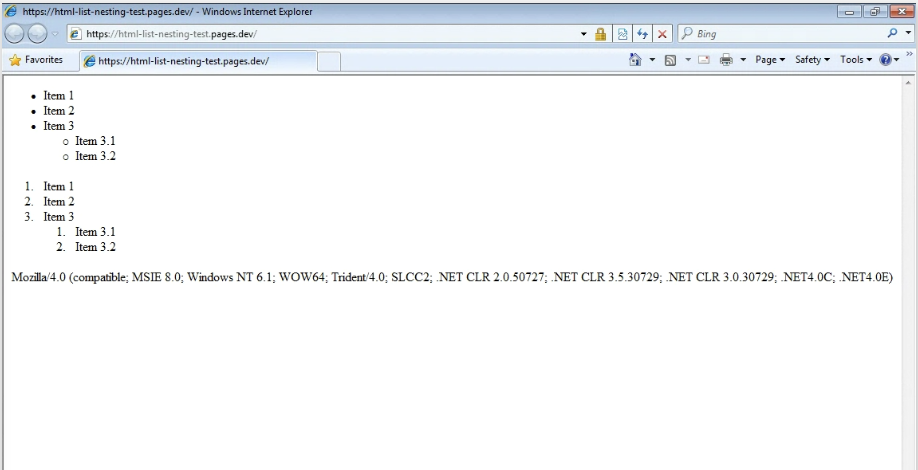Expand the Home button dropdown arrow
The height and width of the screenshot is (470, 918).
tap(652, 60)
